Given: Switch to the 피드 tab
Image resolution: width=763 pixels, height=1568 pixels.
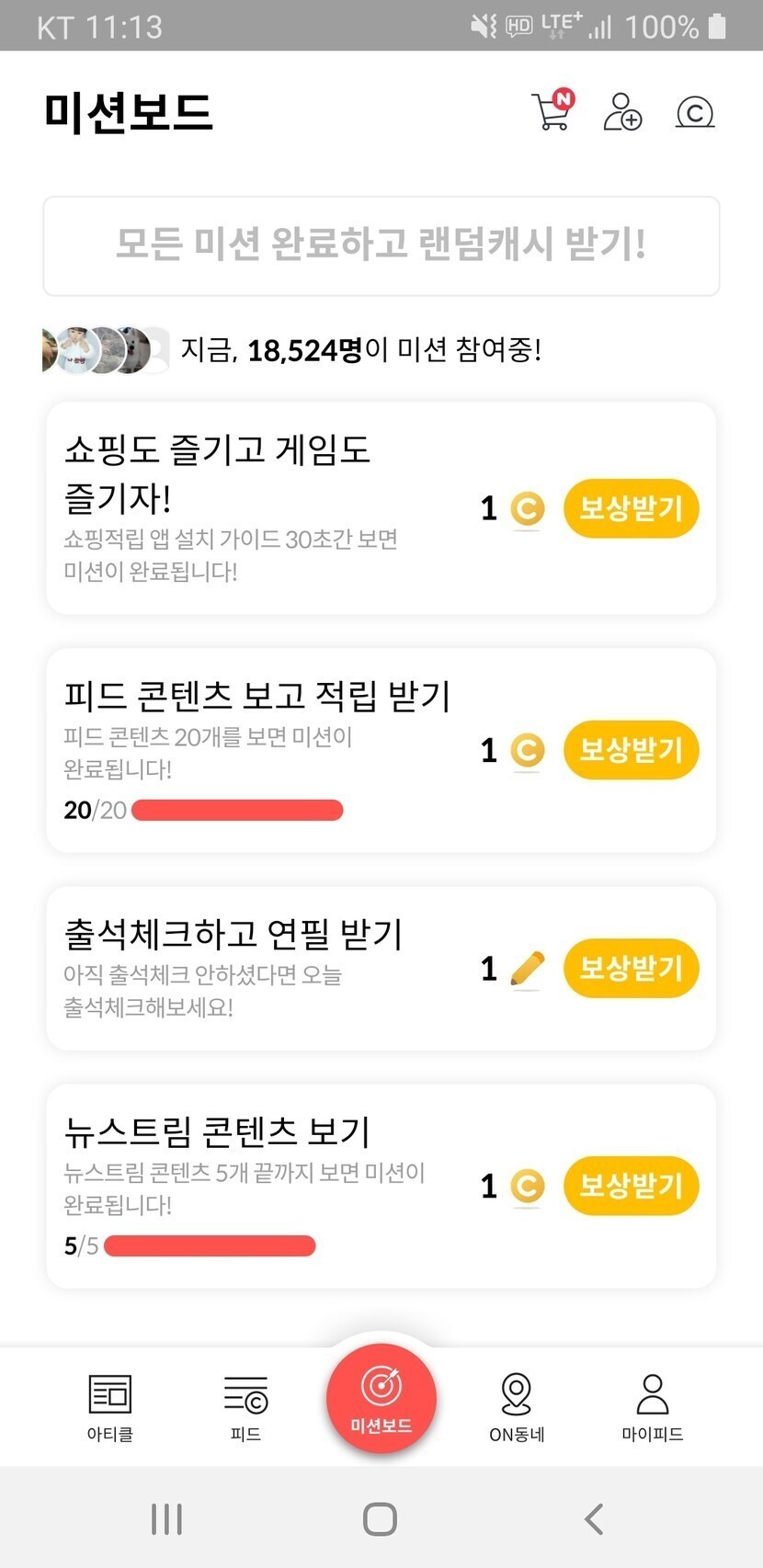Looking at the screenshot, I should [245, 1406].
